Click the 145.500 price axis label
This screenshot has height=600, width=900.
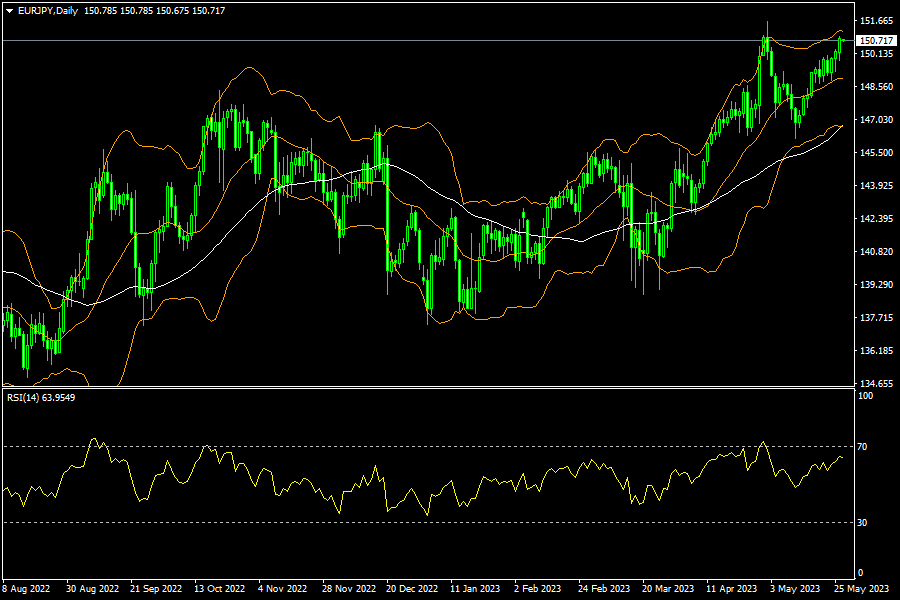pyautogui.click(x=876, y=153)
